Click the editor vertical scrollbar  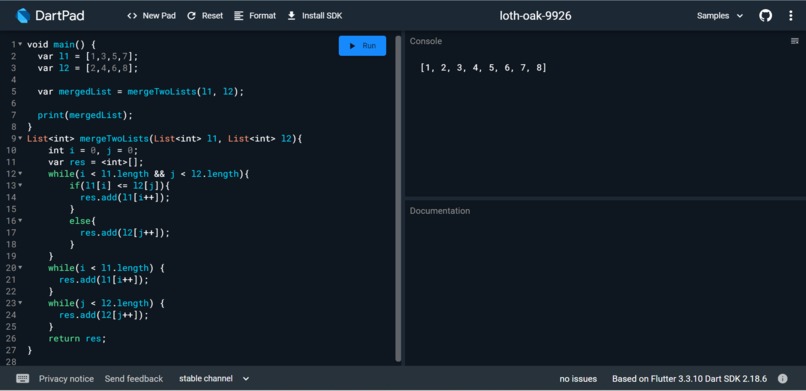pyautogui.click(x=398, y=198)
